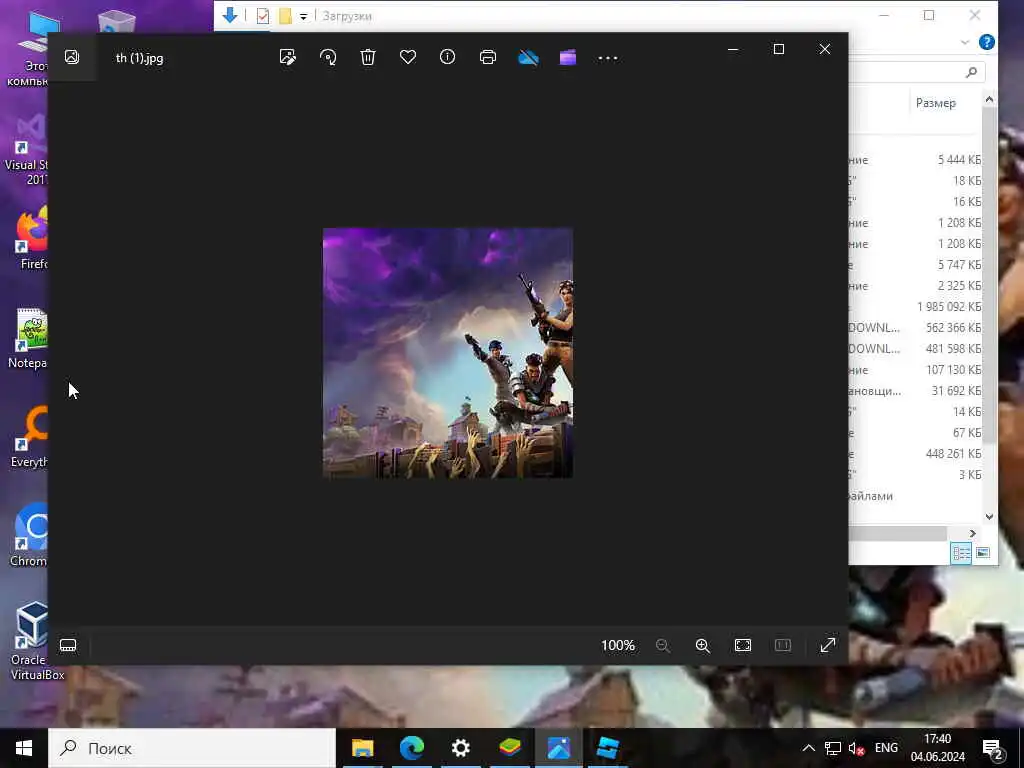Show file info with the info icon
Image resolution: width=1024 pixels, height=768 pixels.
coord(447,57)
